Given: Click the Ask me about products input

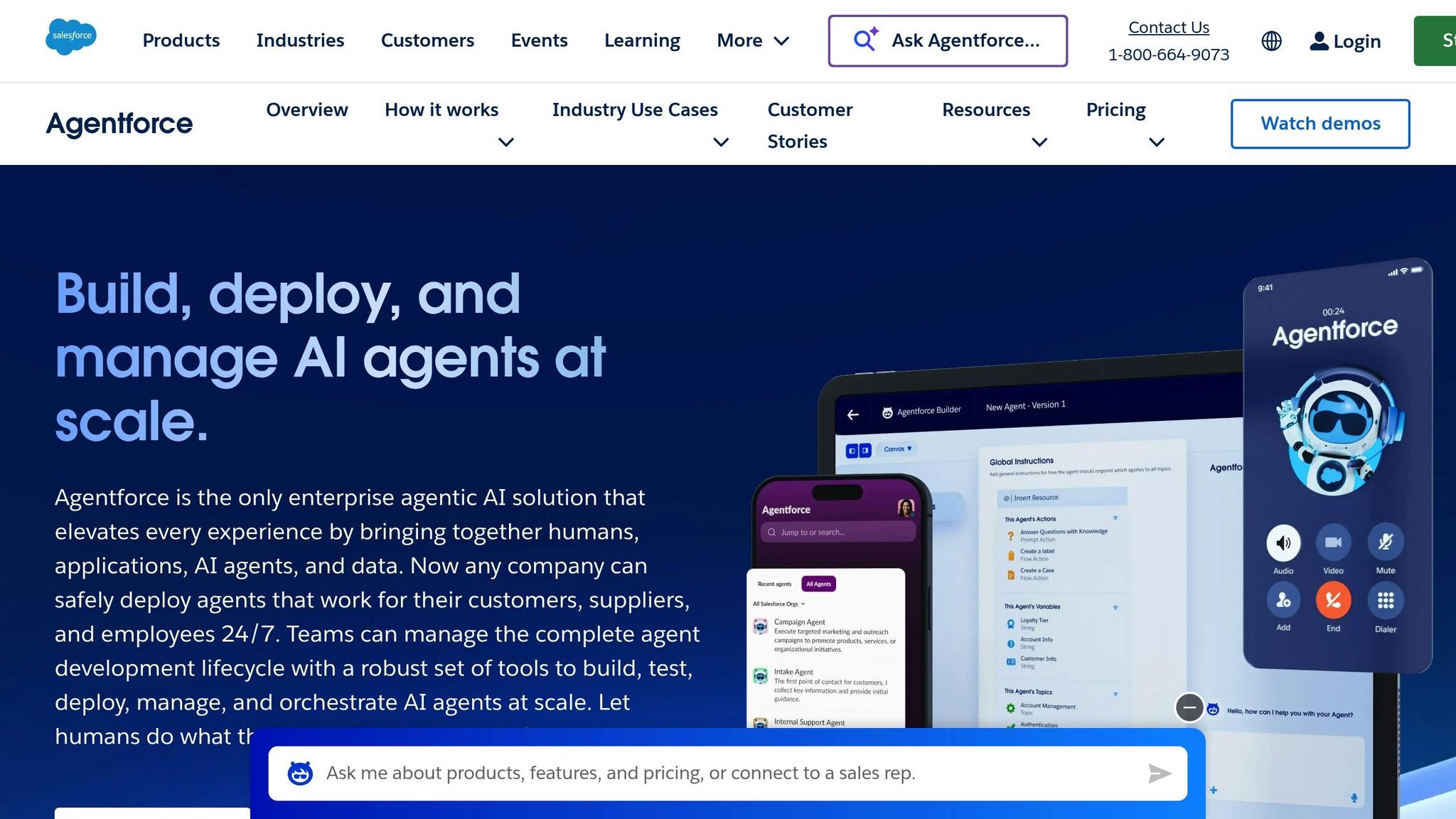Looking at the screenshot, I should tap(727, 773).
